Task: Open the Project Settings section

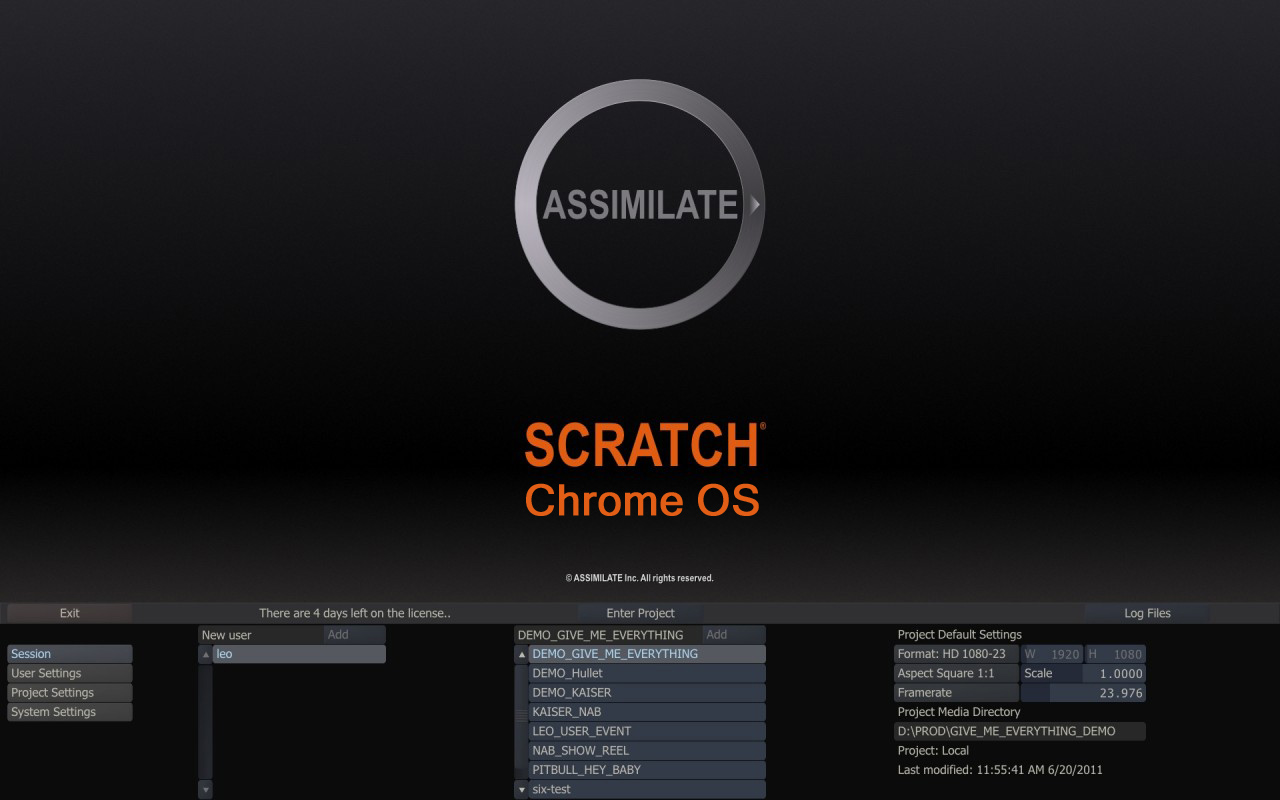Action: [70, 692]
